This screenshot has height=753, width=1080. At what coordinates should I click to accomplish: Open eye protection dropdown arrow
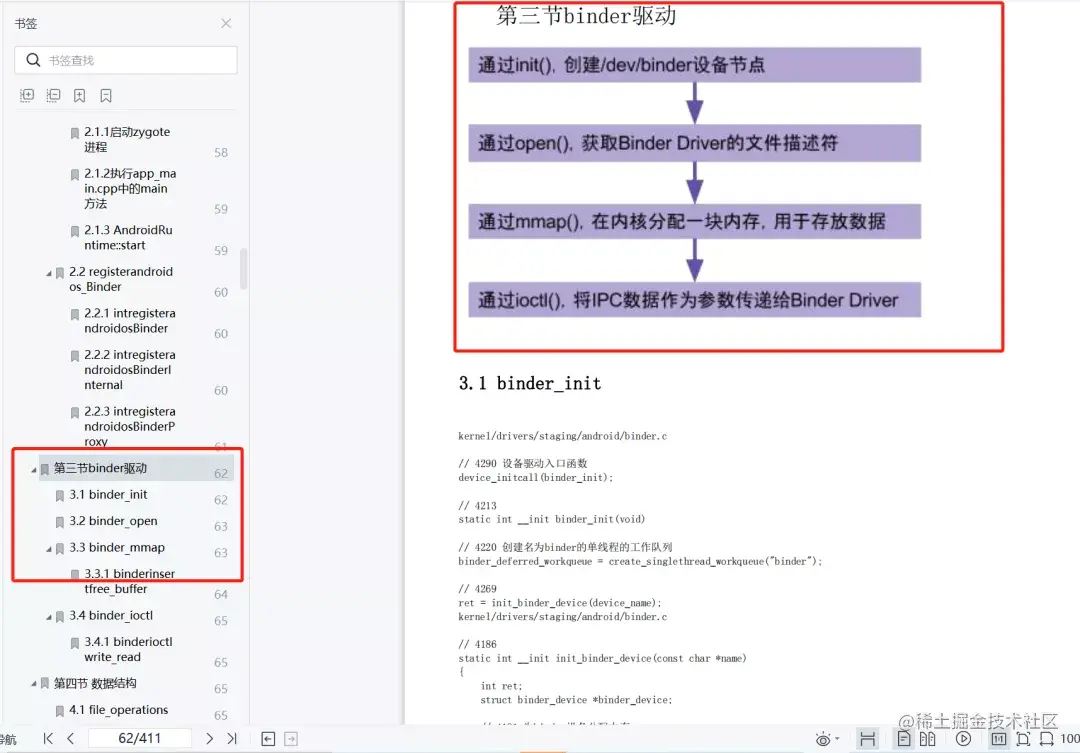[x=838, y=739]
